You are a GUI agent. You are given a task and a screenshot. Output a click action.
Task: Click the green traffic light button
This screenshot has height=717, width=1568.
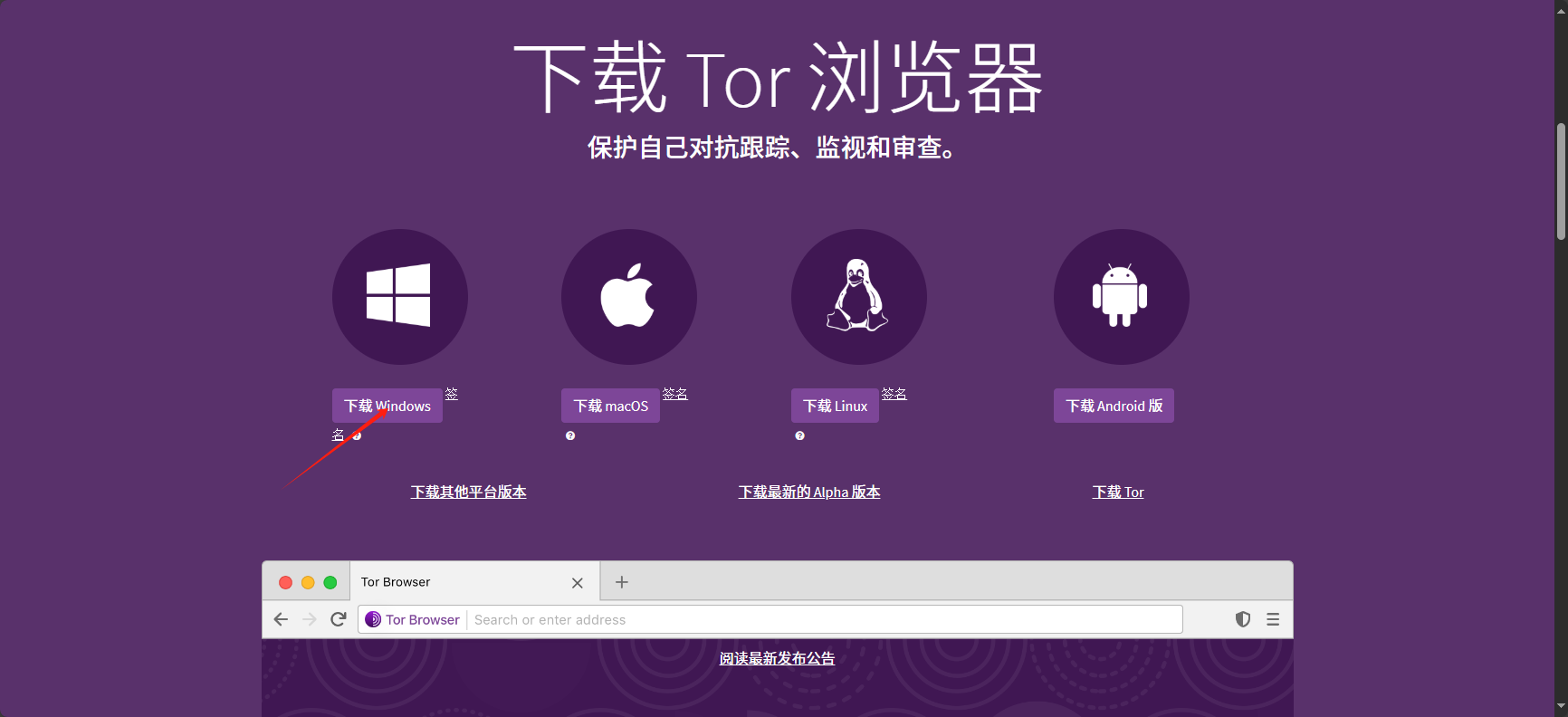pos(330,582)
